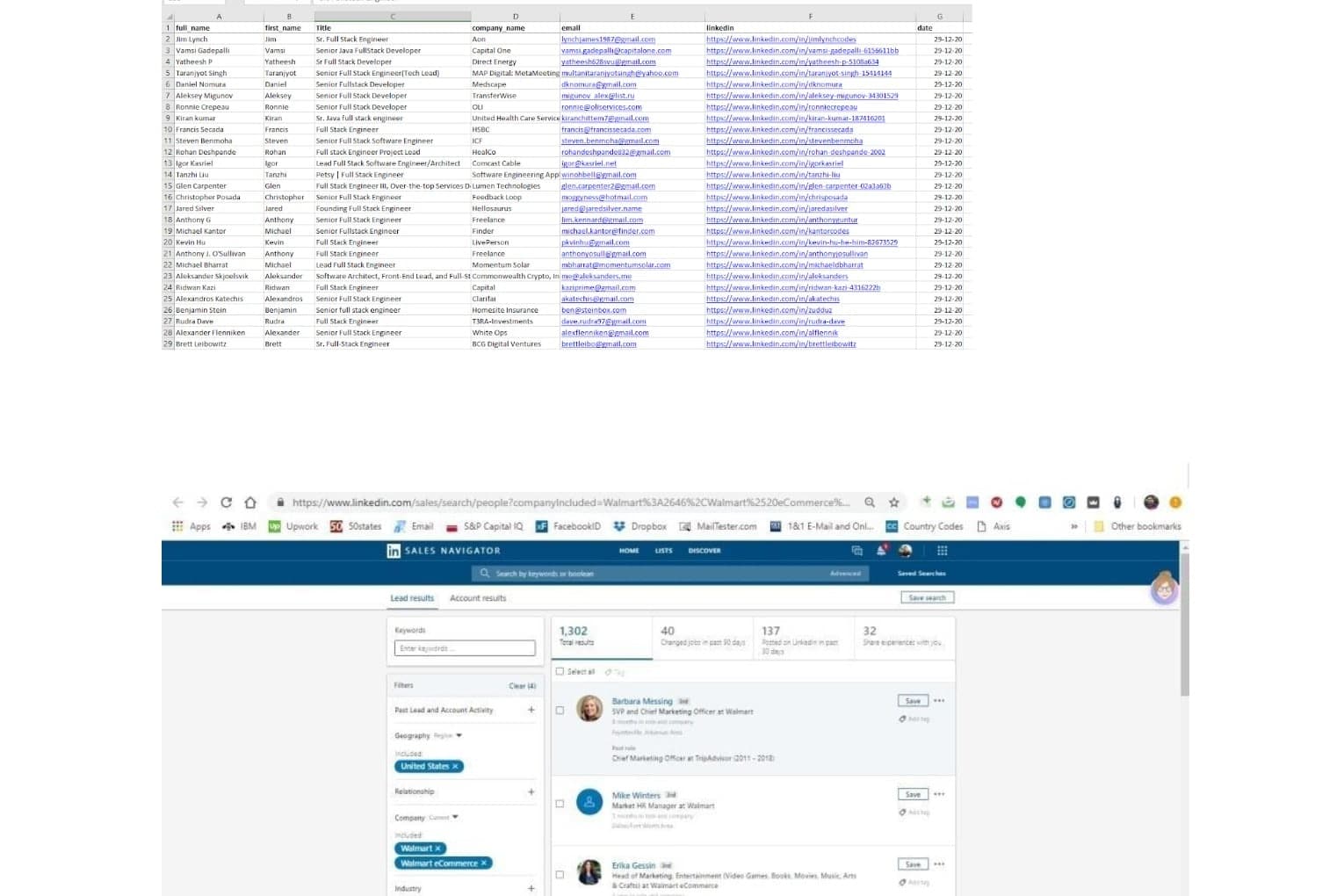
Task: Open the Sales Navigator profile picture menu
Action: [906, 551]
